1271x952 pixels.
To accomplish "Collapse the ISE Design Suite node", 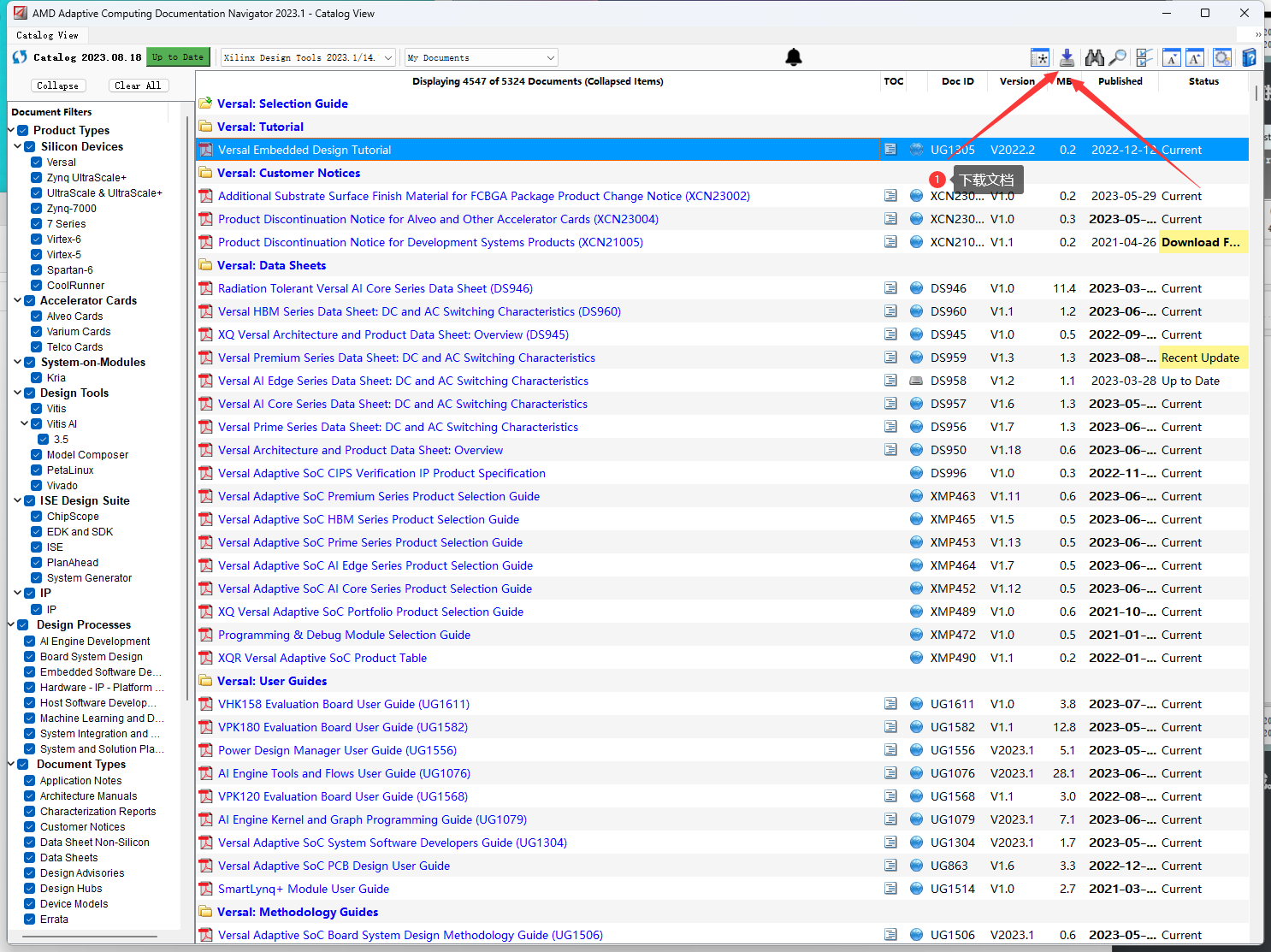I will [x=17, y=500].
